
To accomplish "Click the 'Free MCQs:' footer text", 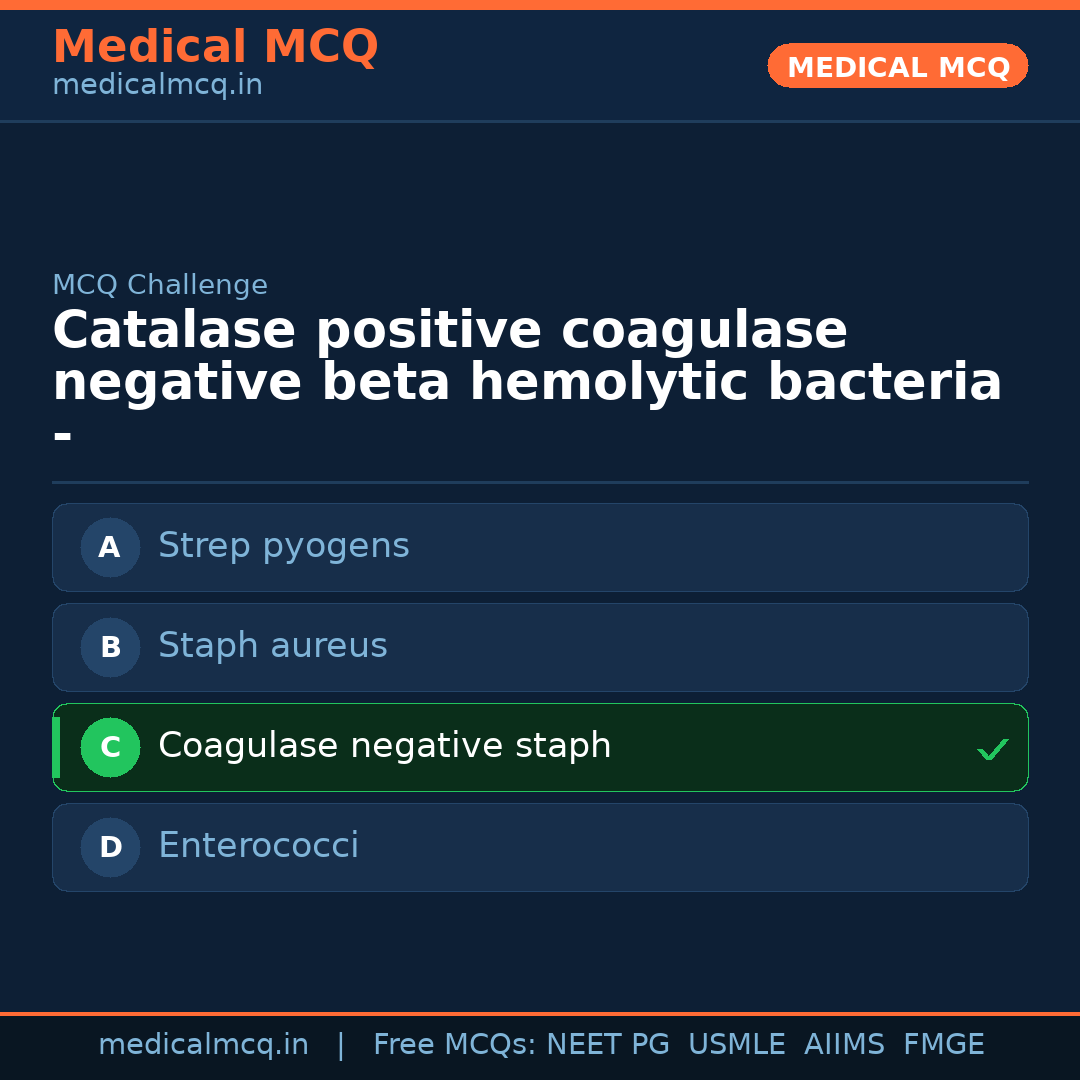I will (455, 1045).
